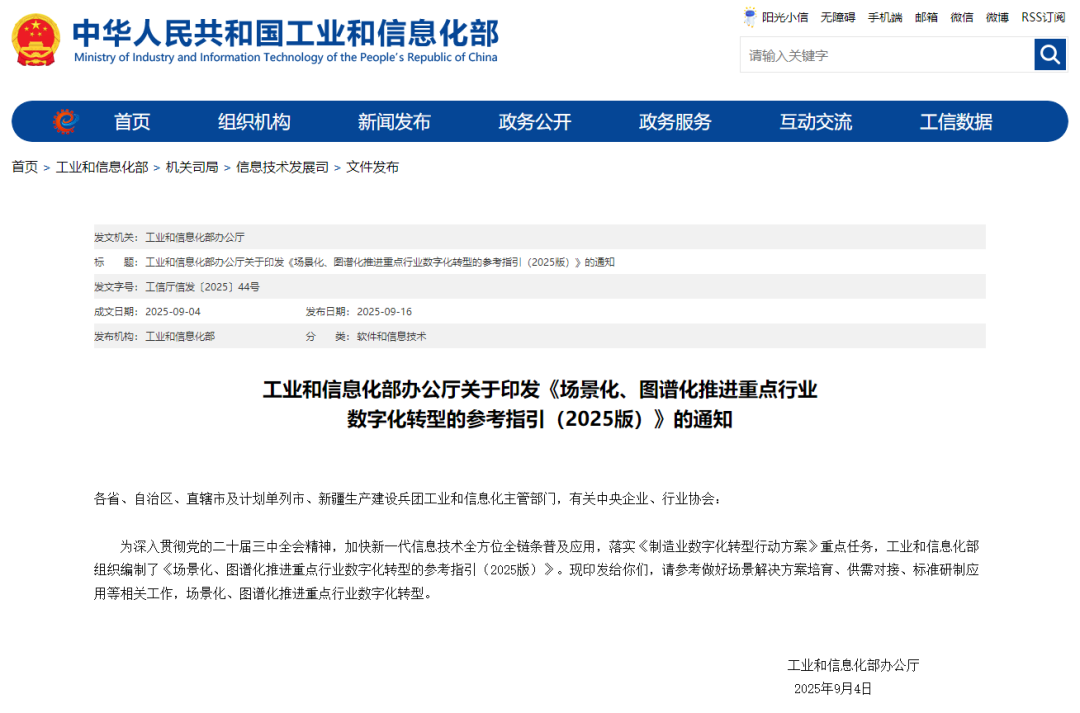1080x713 pixels.
Task: Select the 发文字号 value 工信厅信发〔2025〕44号
Action: click(202, 287)
